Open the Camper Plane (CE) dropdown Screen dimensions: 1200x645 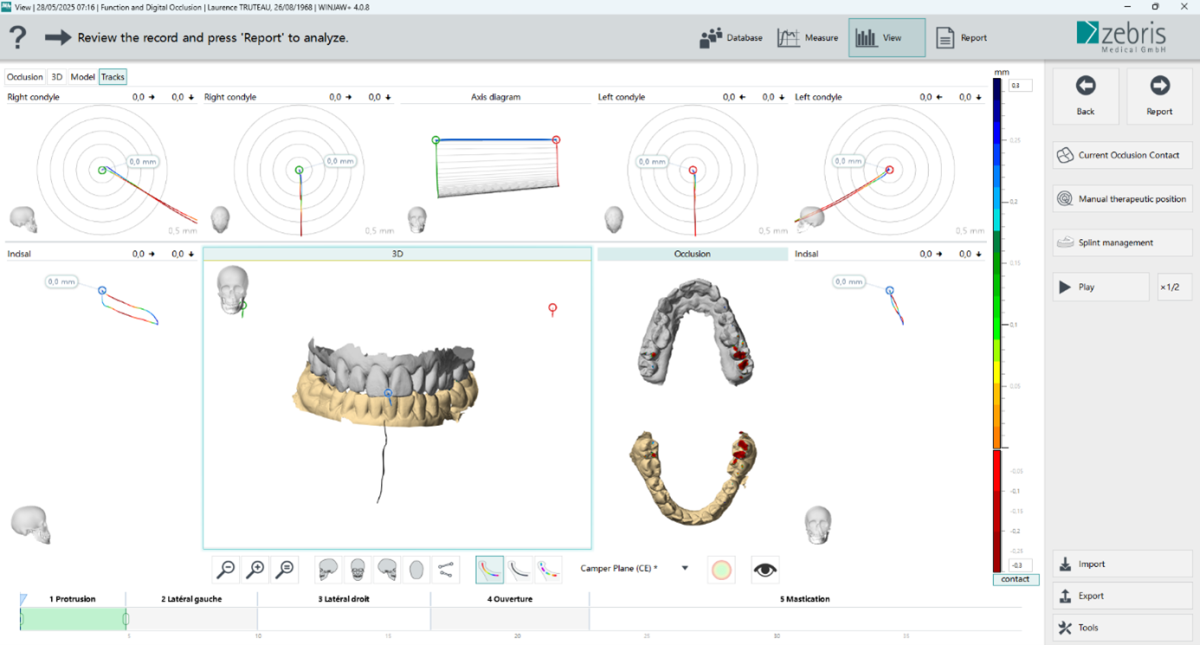pyautogui.click(x=685, y=568)
